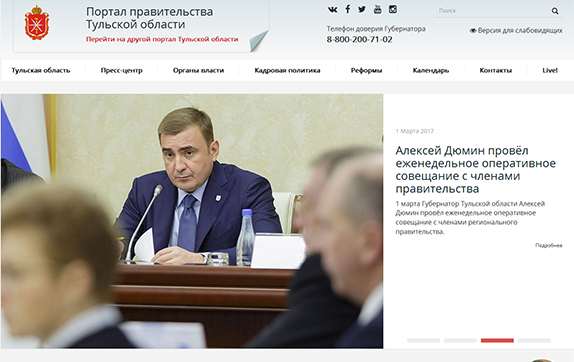Viewport: 574px width, 362px height.
Task: Open the Тульская область menu
Action: (41, 70)
